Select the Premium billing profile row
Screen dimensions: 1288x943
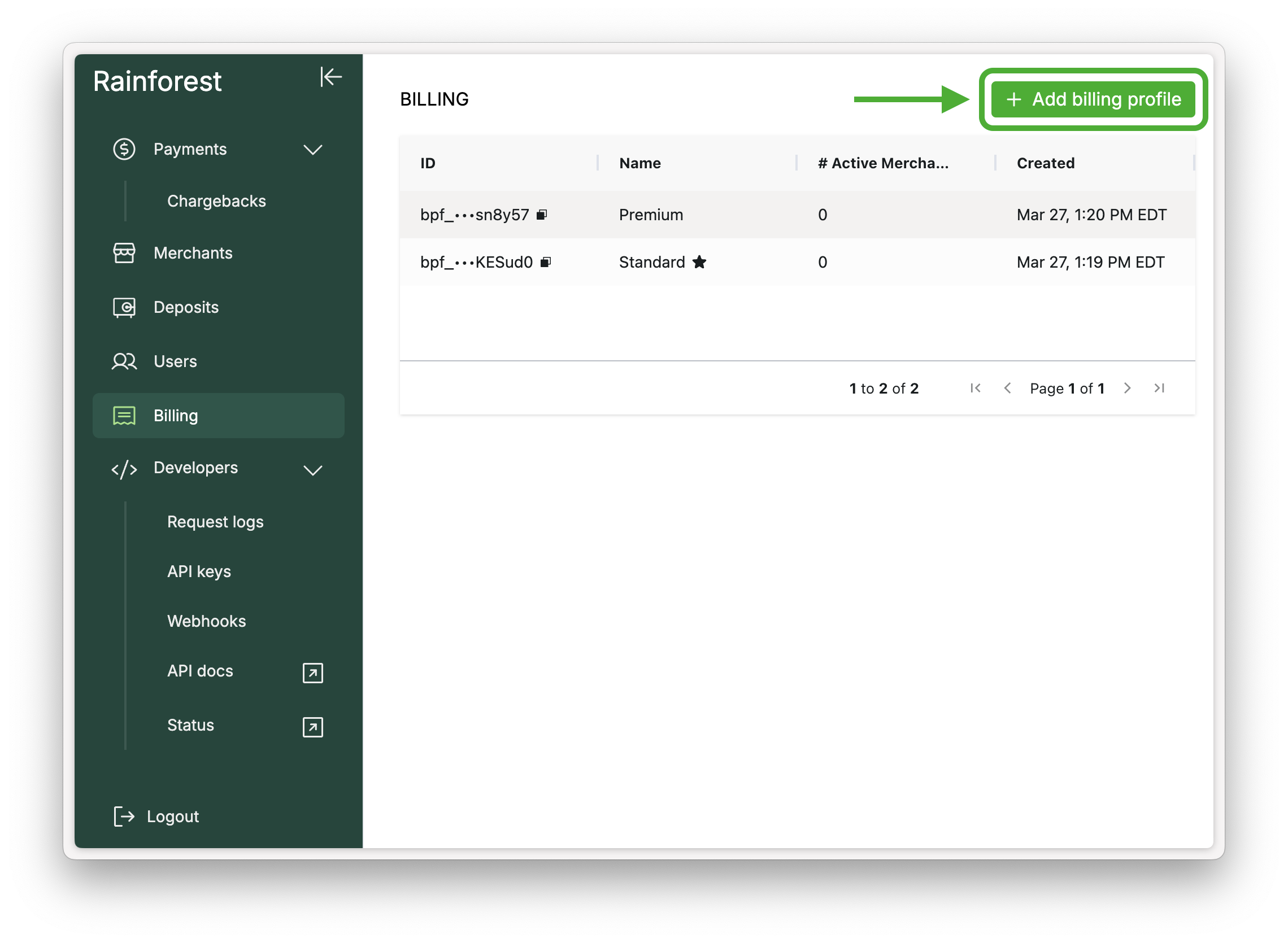pyautogui.click(x=651, y=215)
